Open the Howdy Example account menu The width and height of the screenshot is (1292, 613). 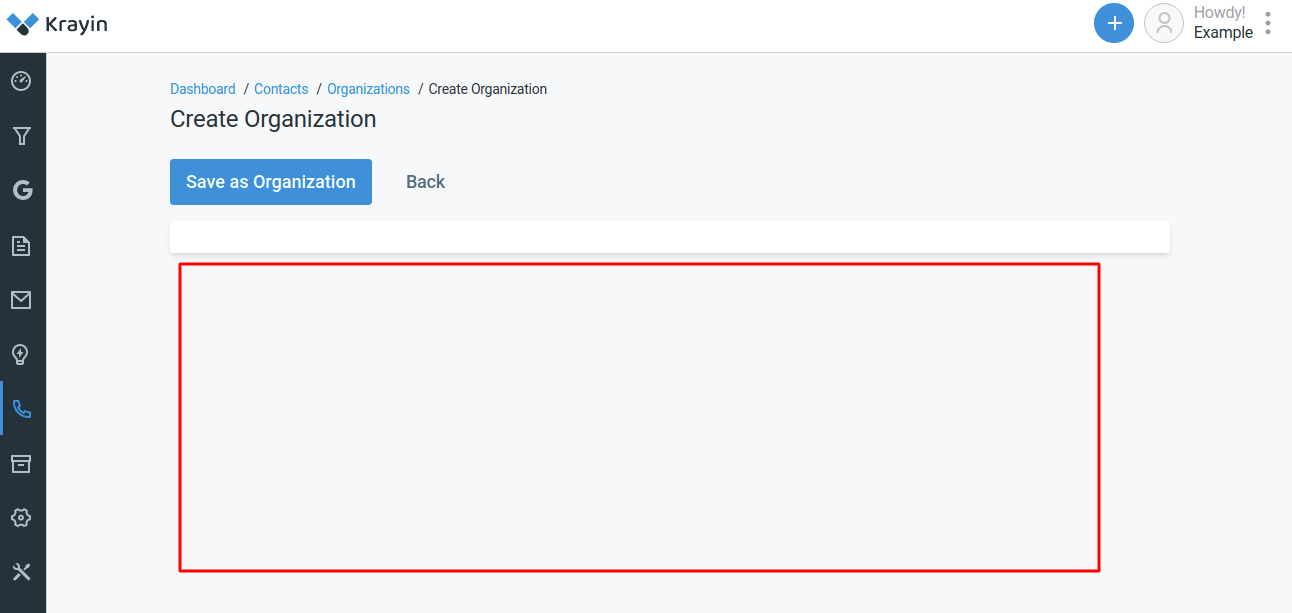click(x=1222, y=22)
